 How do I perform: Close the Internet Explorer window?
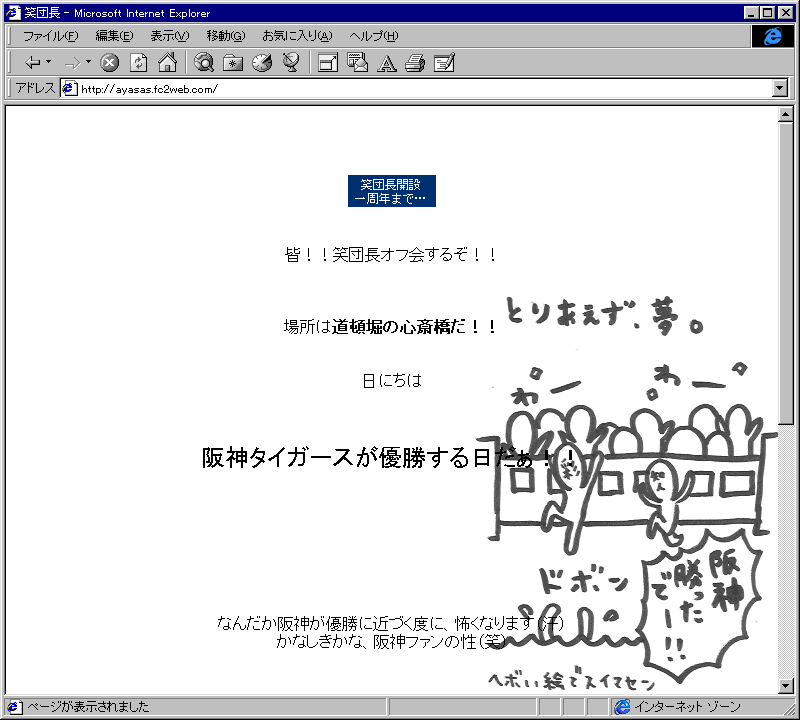pos(786,13)
